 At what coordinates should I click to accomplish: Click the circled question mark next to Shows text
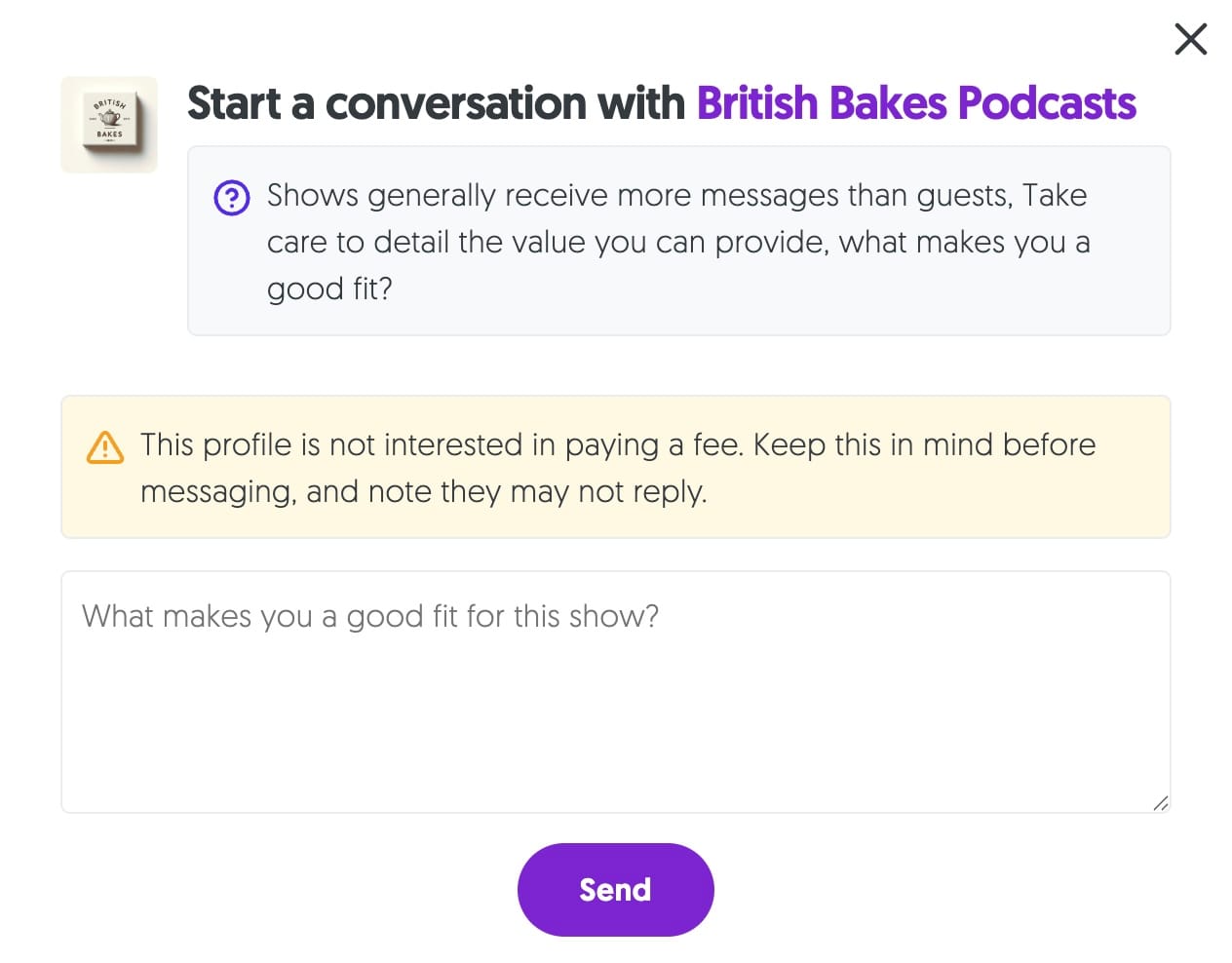232,196
